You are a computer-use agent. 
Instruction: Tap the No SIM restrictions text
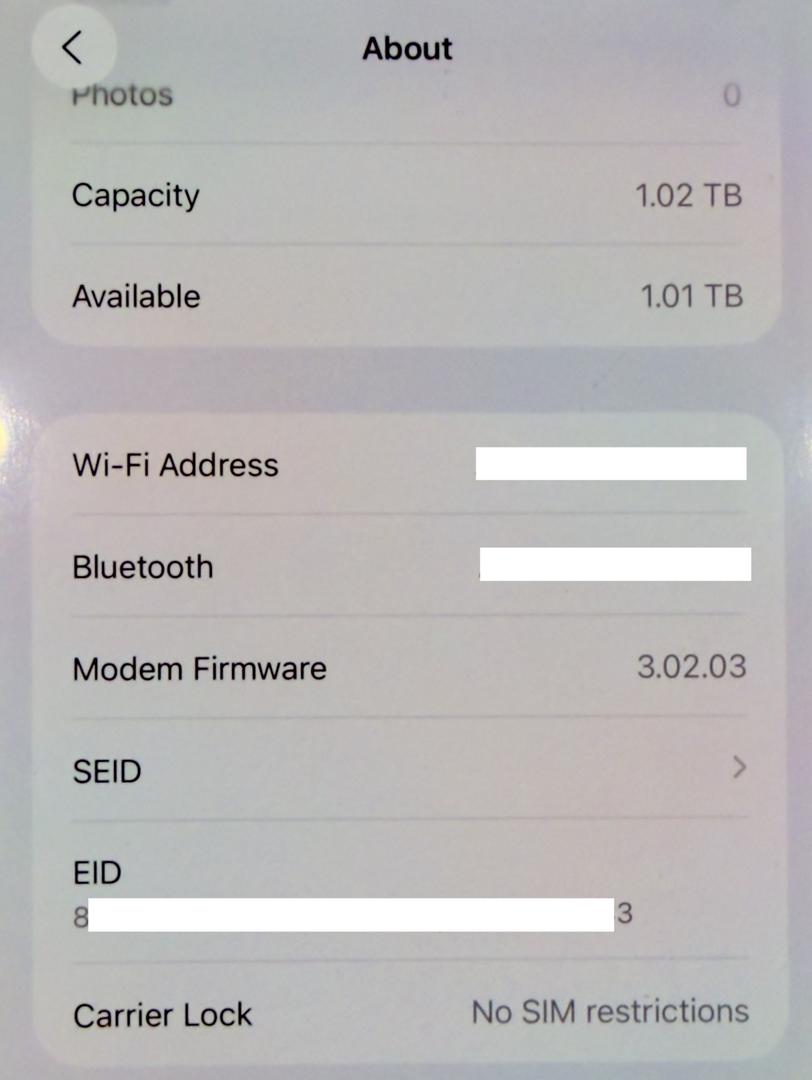(x=610, y=1011)
